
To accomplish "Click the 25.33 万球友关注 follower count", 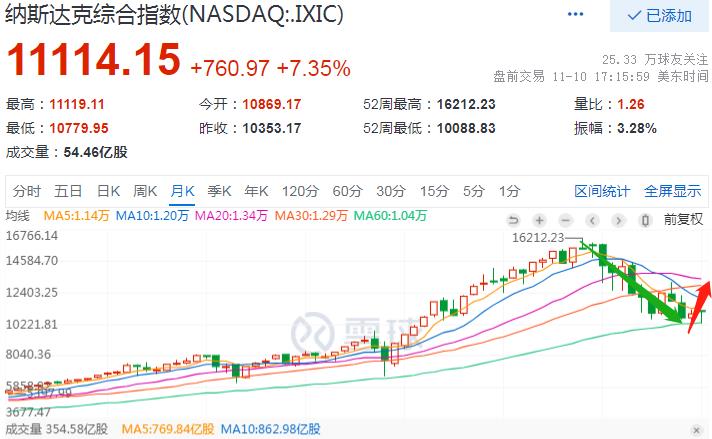I will 655,59.
